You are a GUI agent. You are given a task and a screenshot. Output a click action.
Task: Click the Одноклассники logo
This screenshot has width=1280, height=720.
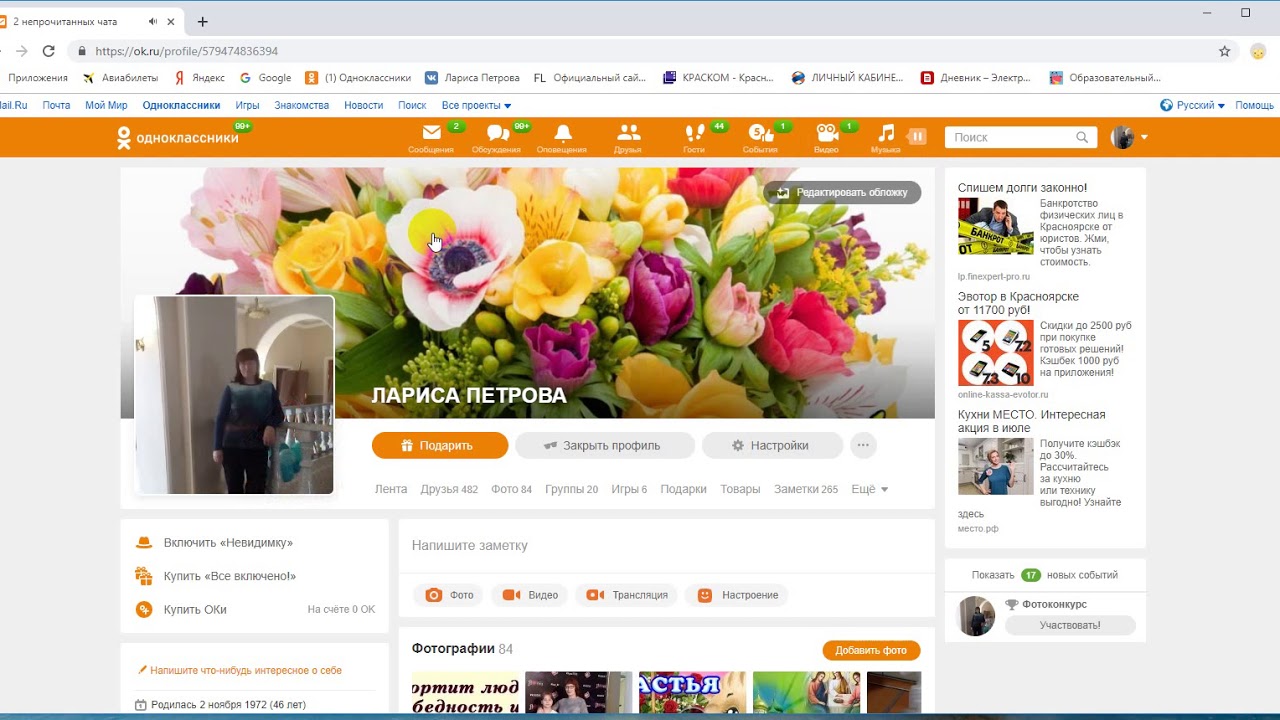tap(178, 138)
